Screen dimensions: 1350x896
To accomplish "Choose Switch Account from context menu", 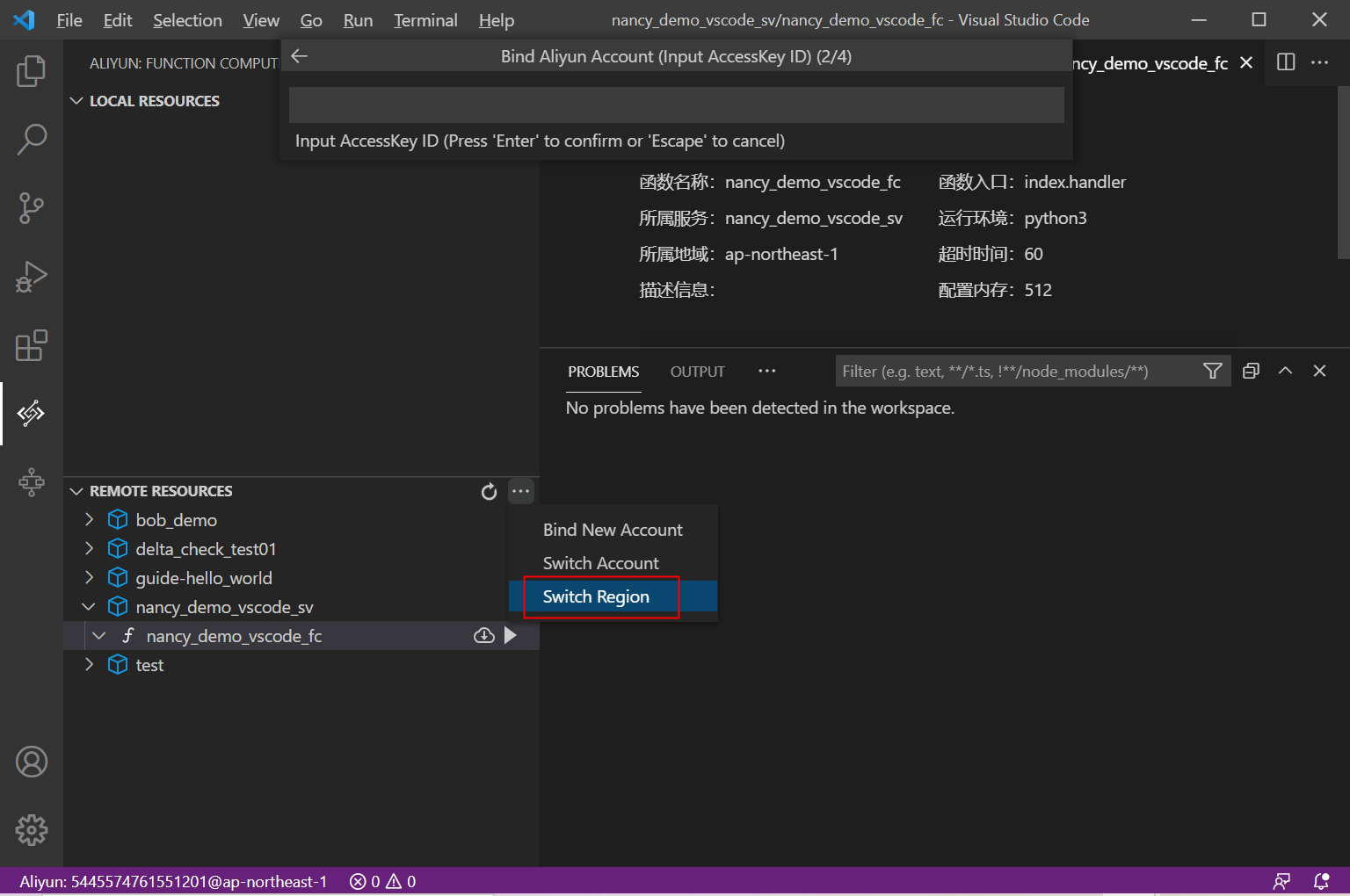I will 613,563.
